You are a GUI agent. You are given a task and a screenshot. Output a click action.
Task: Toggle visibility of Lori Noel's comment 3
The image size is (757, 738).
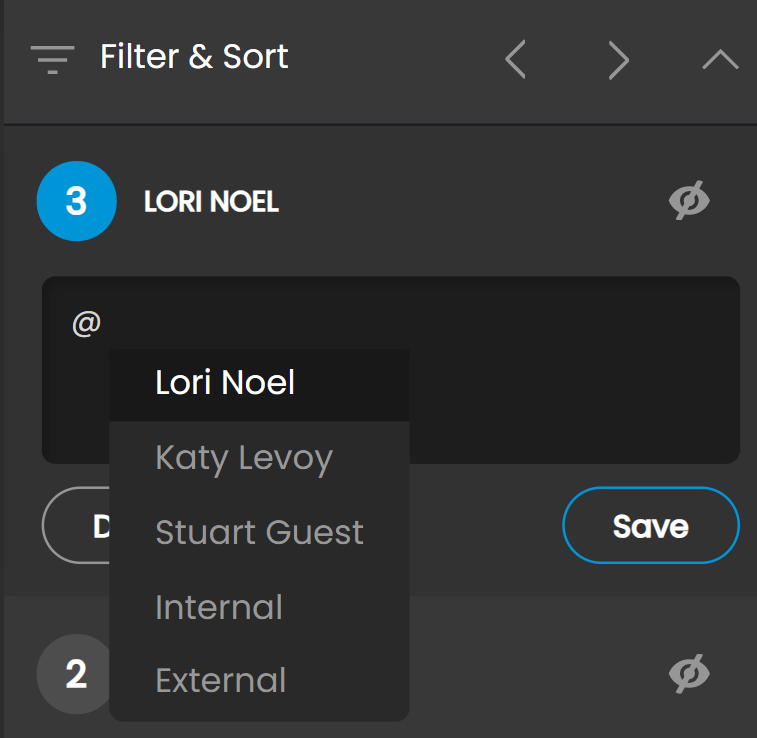689,201
